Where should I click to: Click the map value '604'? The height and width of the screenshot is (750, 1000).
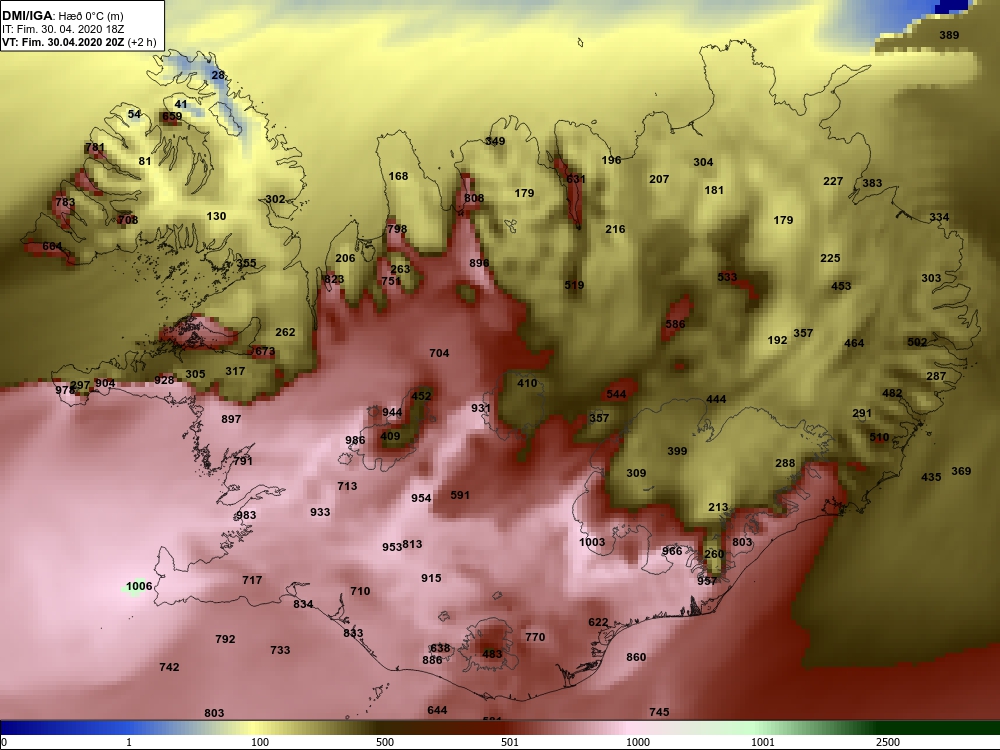[52, 246]
